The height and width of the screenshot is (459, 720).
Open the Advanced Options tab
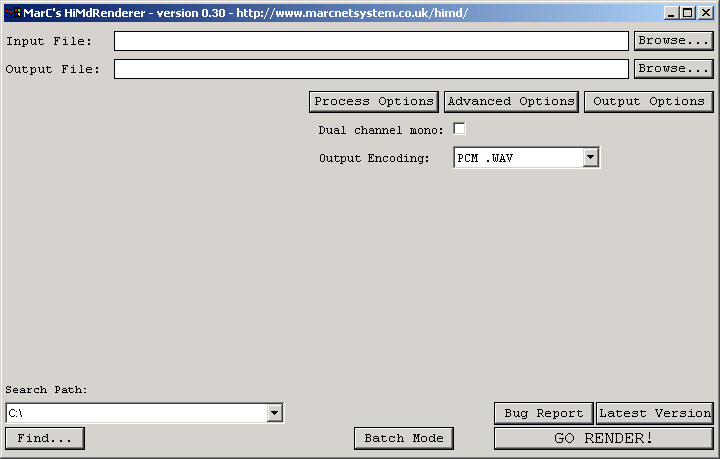click(x=511, y=101)
